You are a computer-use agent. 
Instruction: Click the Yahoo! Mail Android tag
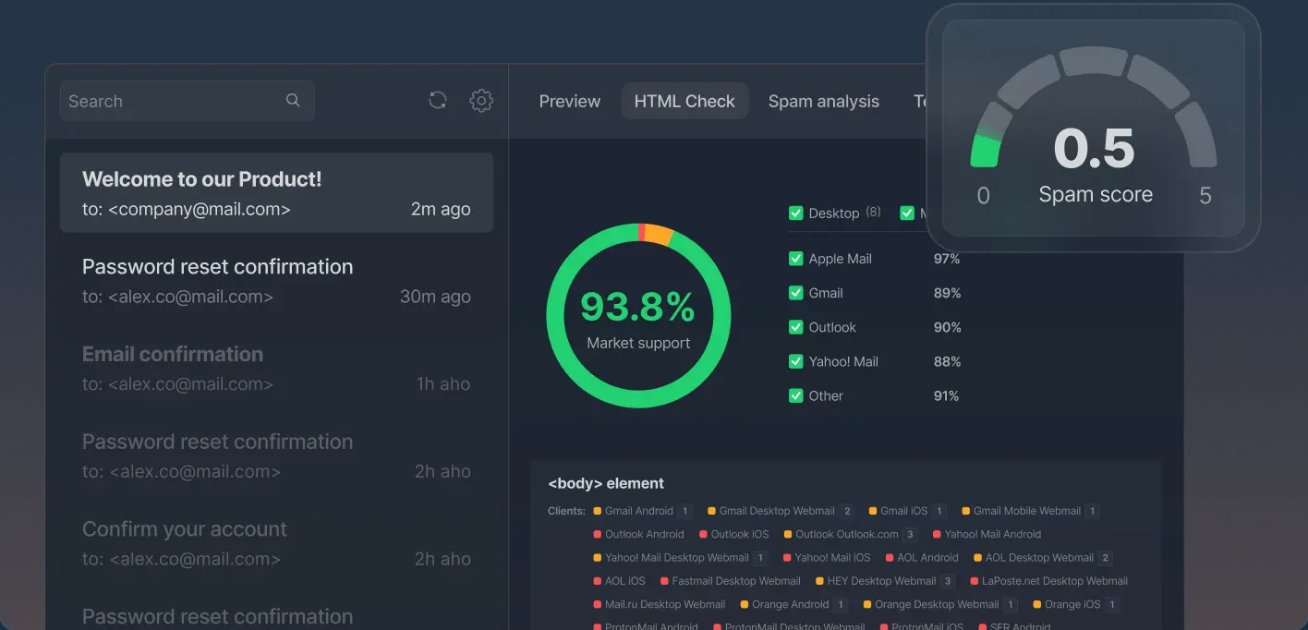click(x=986, y=534)
